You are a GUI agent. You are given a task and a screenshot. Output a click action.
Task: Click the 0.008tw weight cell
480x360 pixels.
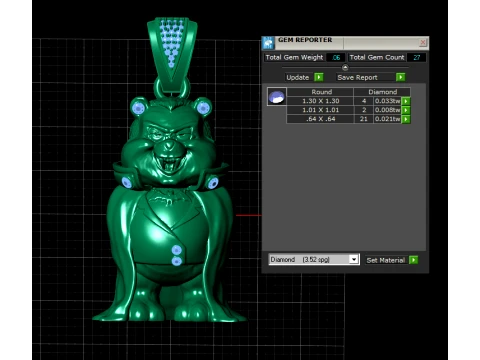[x=387, y=110]
